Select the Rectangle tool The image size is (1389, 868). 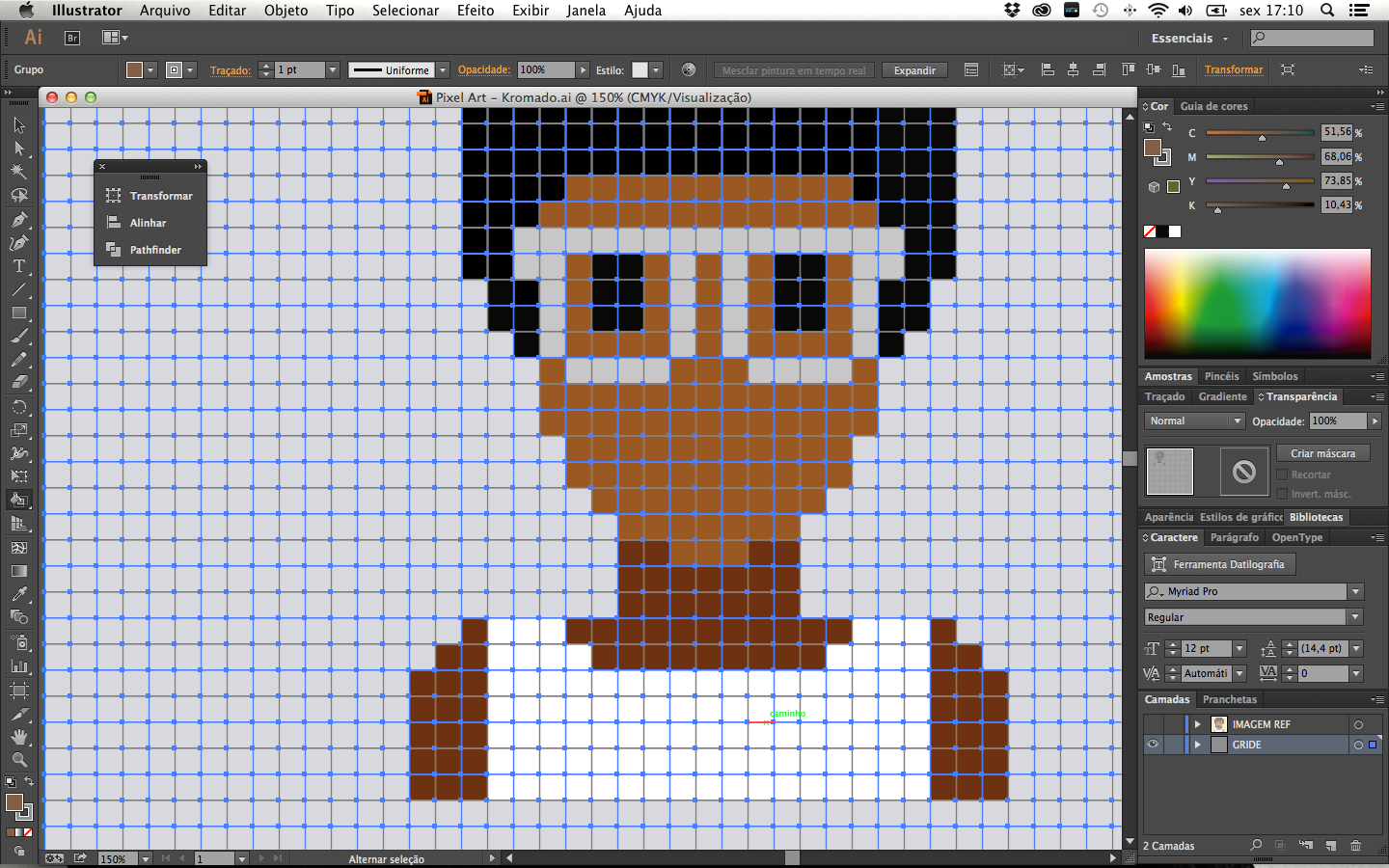[19, 313]
